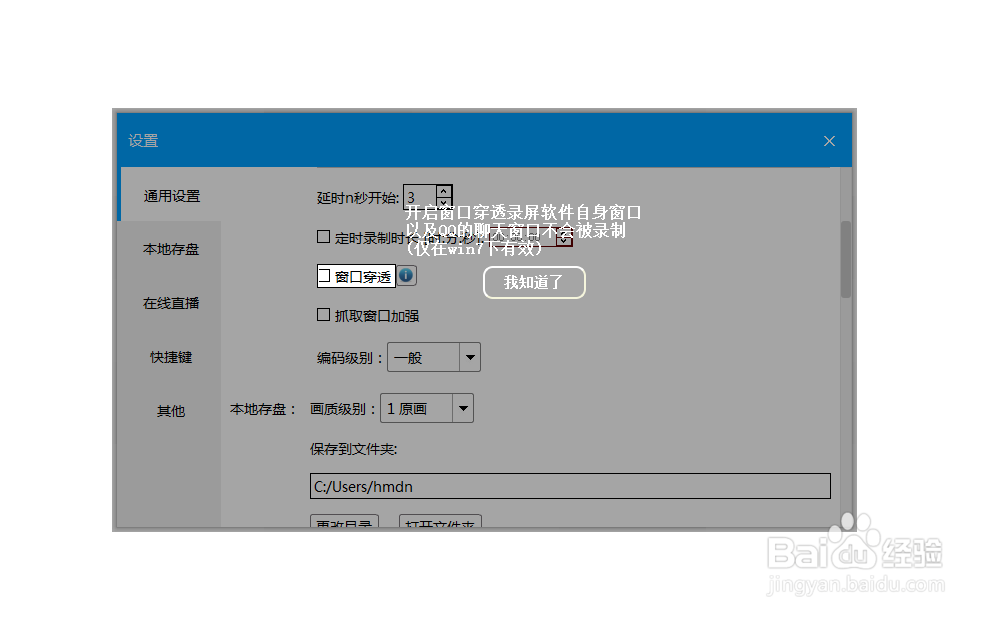Click the 画质级别 label
Image resolution: width=1000 pixels, height=619 pixels.
[x=342, y=409]
